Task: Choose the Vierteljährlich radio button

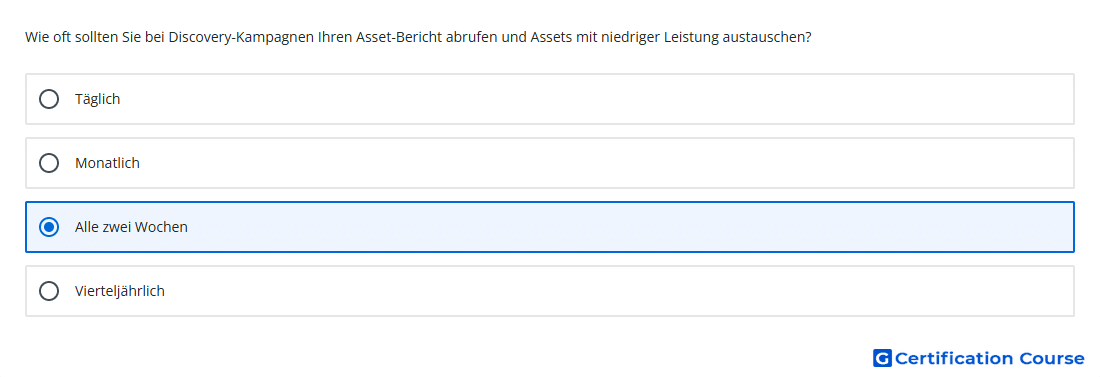Action: [x=49, y=291]
